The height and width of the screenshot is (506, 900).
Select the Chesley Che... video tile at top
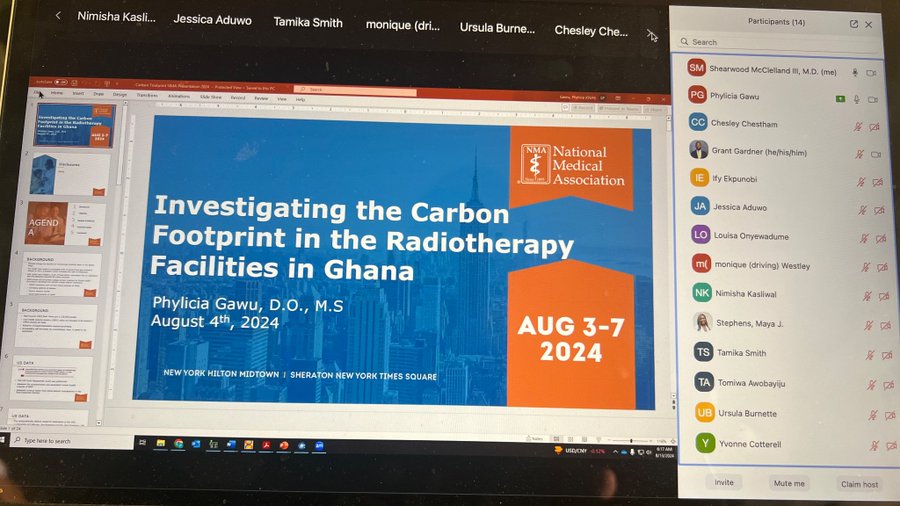[x=591, y=31]
